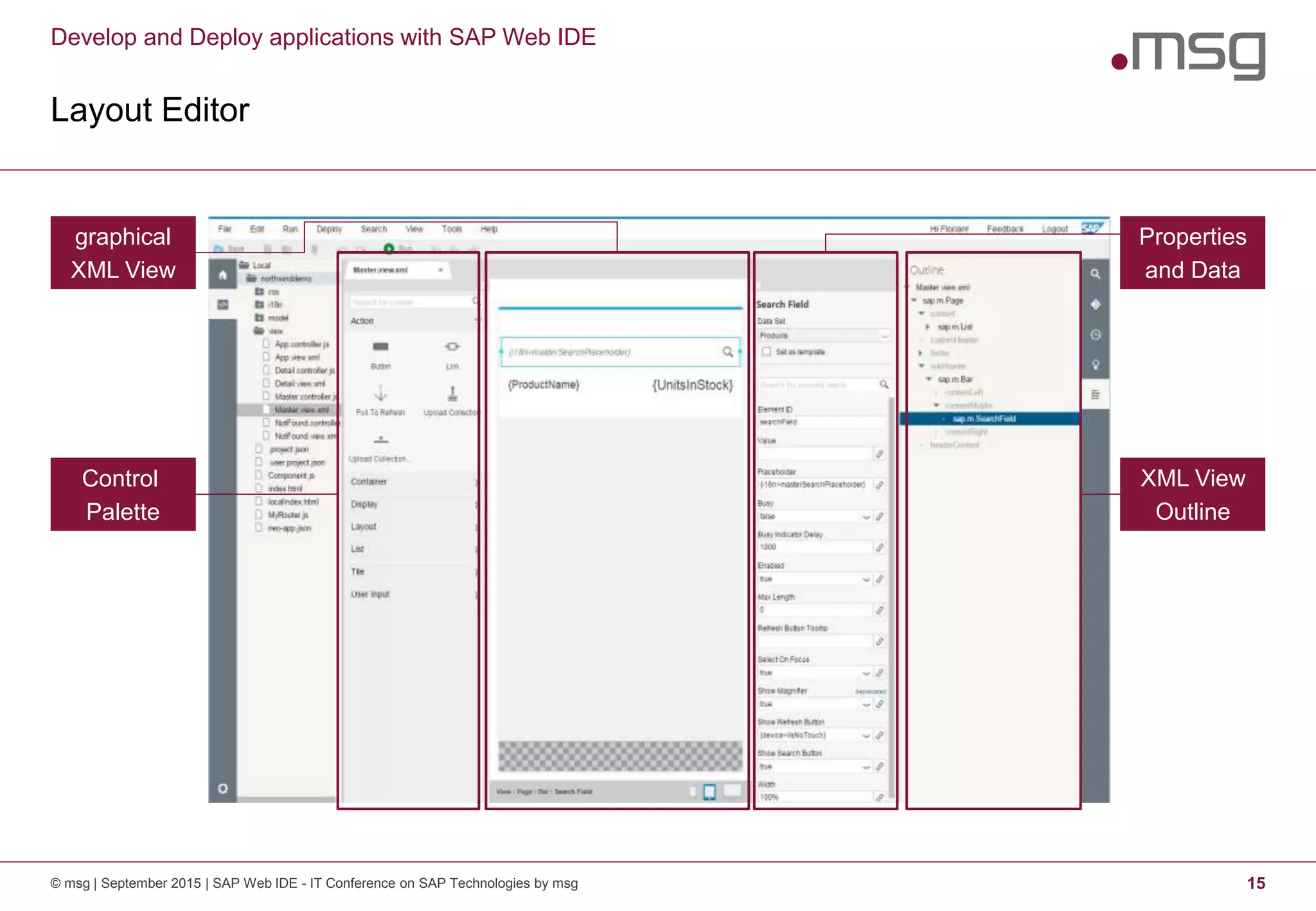Viewport: 1316px width, 911px height.
Task: Open the API reference lightbulb icon
Action: pyautogui.click(x=1096, y=365)
